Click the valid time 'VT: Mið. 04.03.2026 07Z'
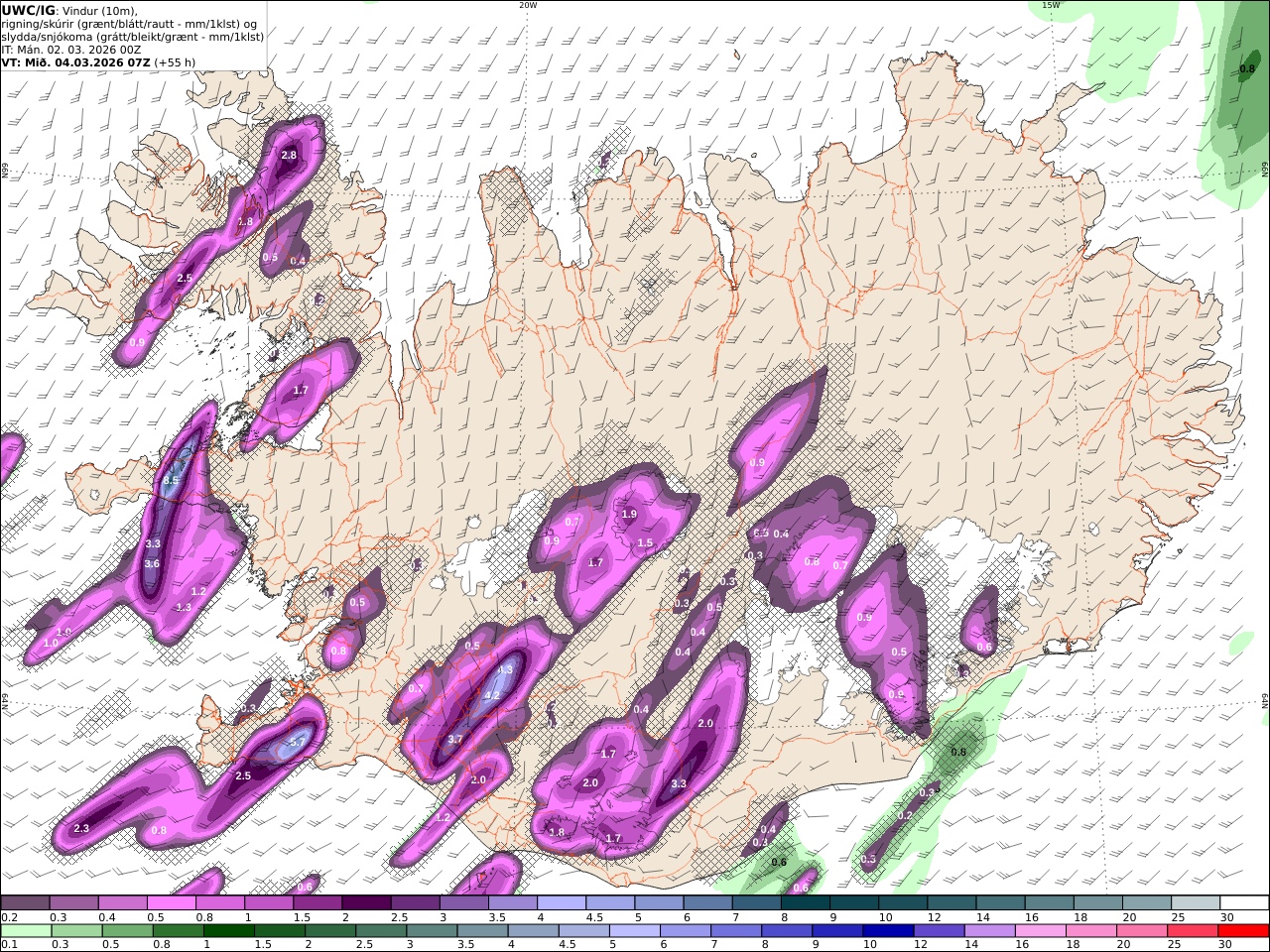Image resolution: width=1270 pixels, height=952 pixels. pos(75,61)
